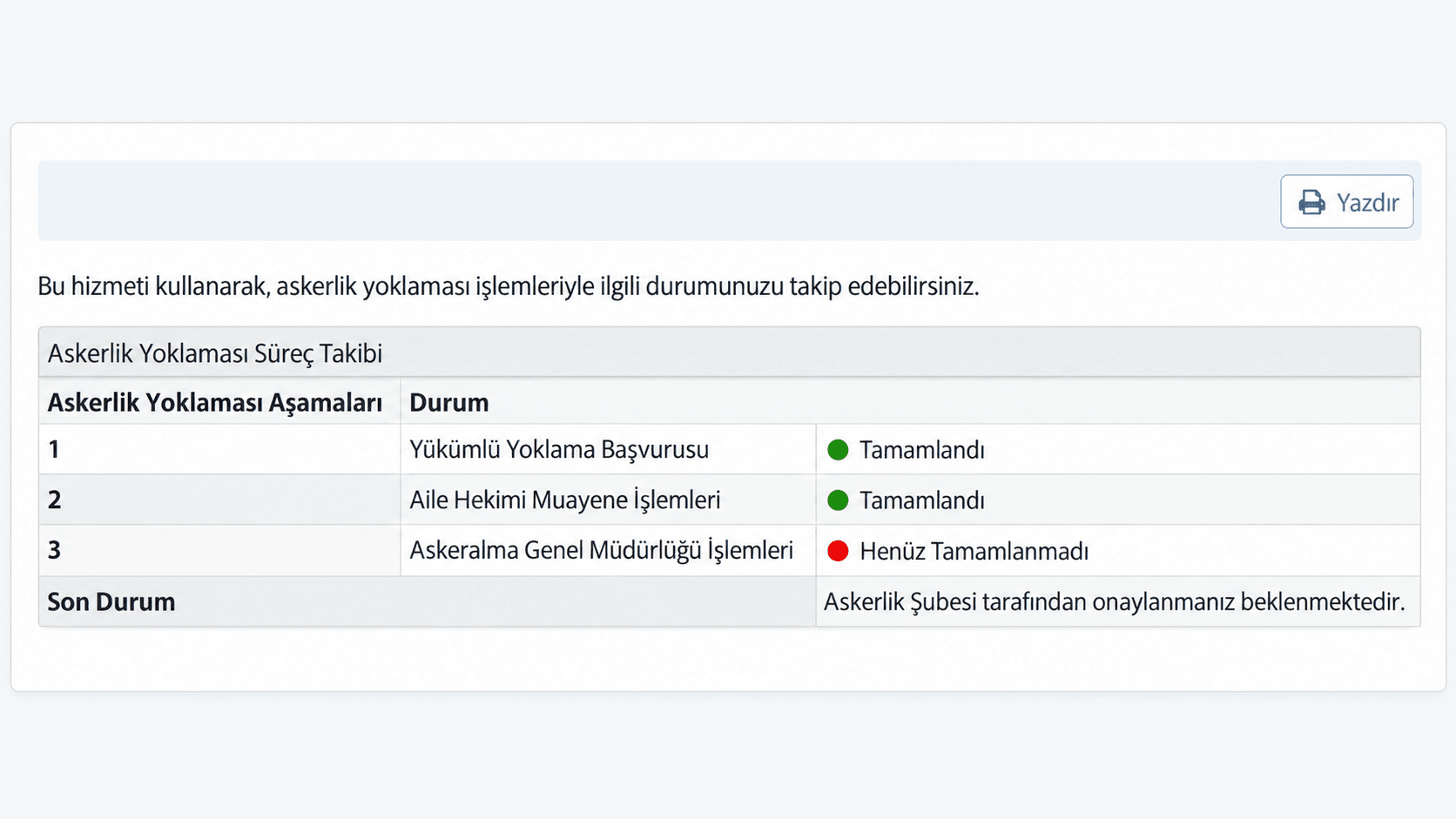Click the Yazdır print button
The image size is (1456, 819).
(1346, 202)
